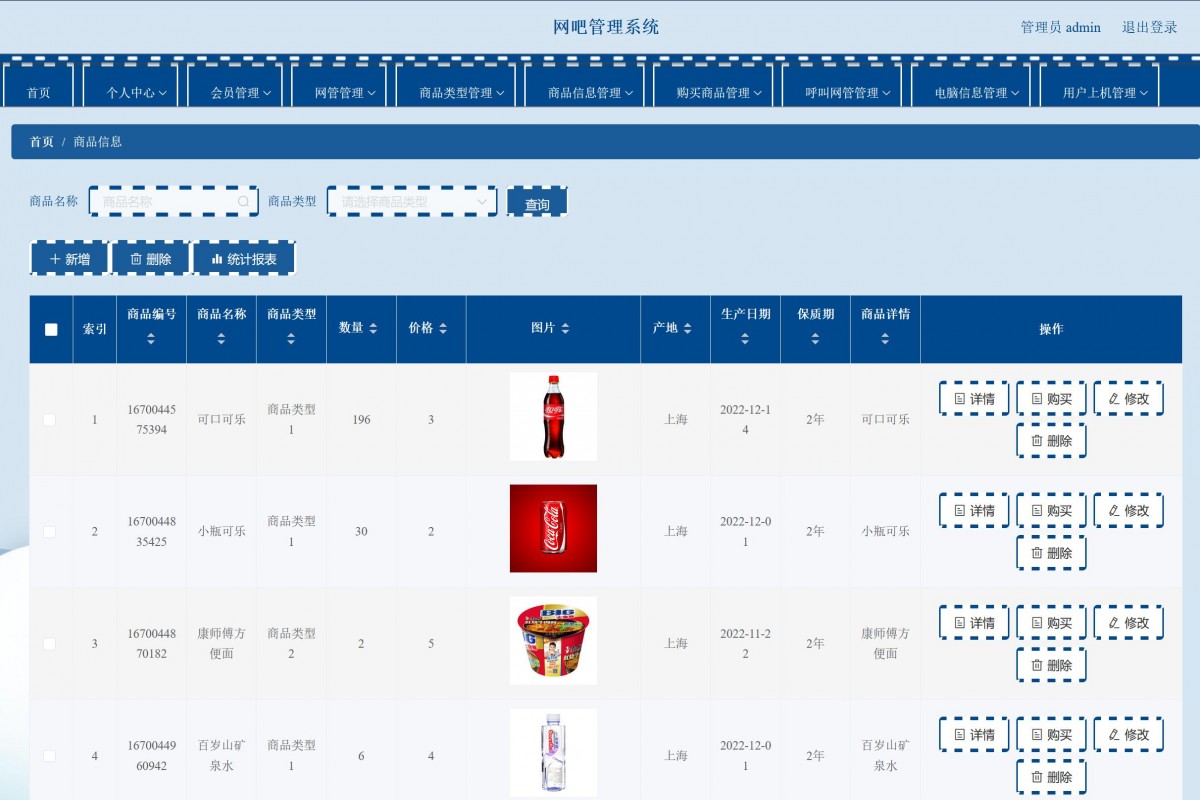The width and height of the screenshot is (1200, 800).
Task: Check the checkbox for row 1 可口可乐
Action: 51,420
